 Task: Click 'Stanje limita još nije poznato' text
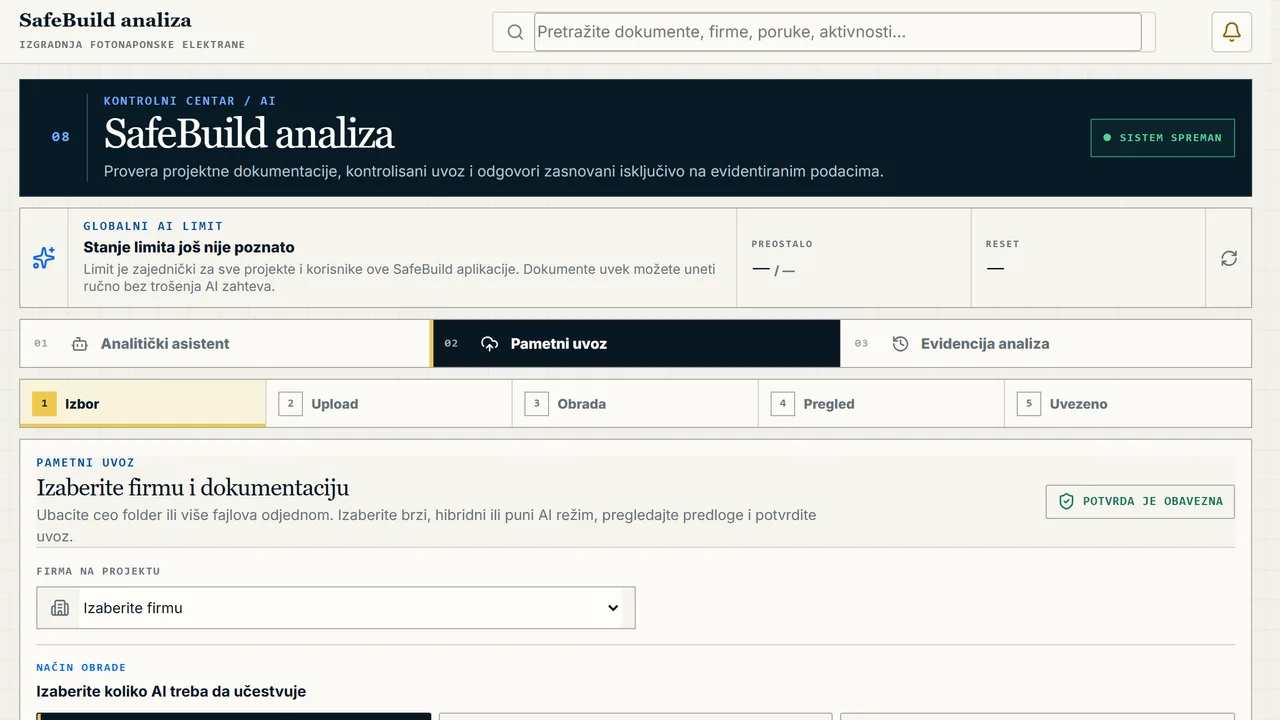click(x=189, y=247)
